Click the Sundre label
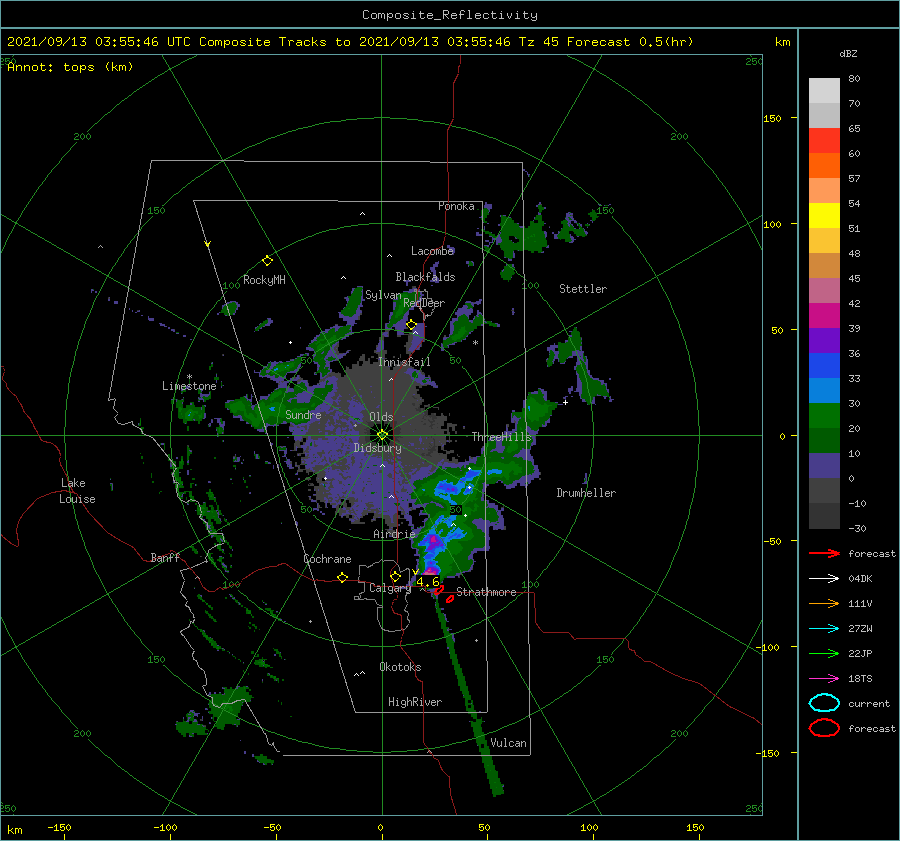 click(x=303, y=414)
